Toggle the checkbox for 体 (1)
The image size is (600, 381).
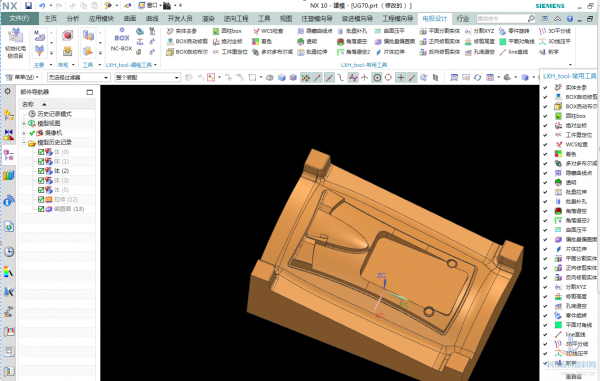pyautogui.click(x=41, y=161)
